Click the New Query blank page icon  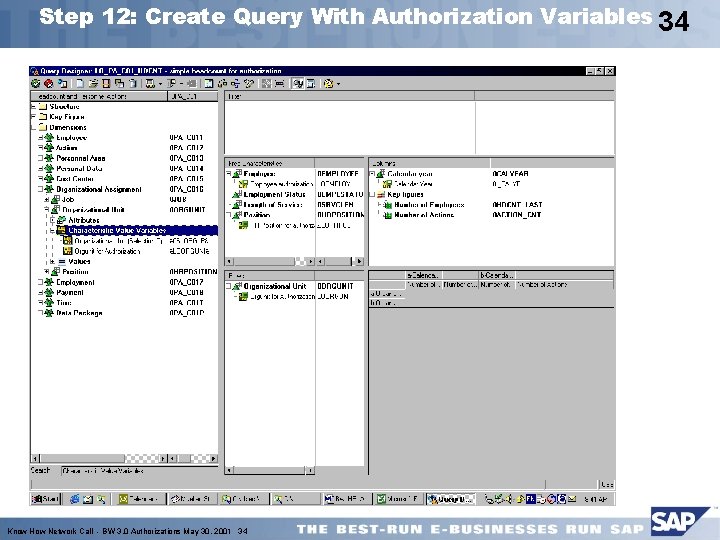[80, 84]
